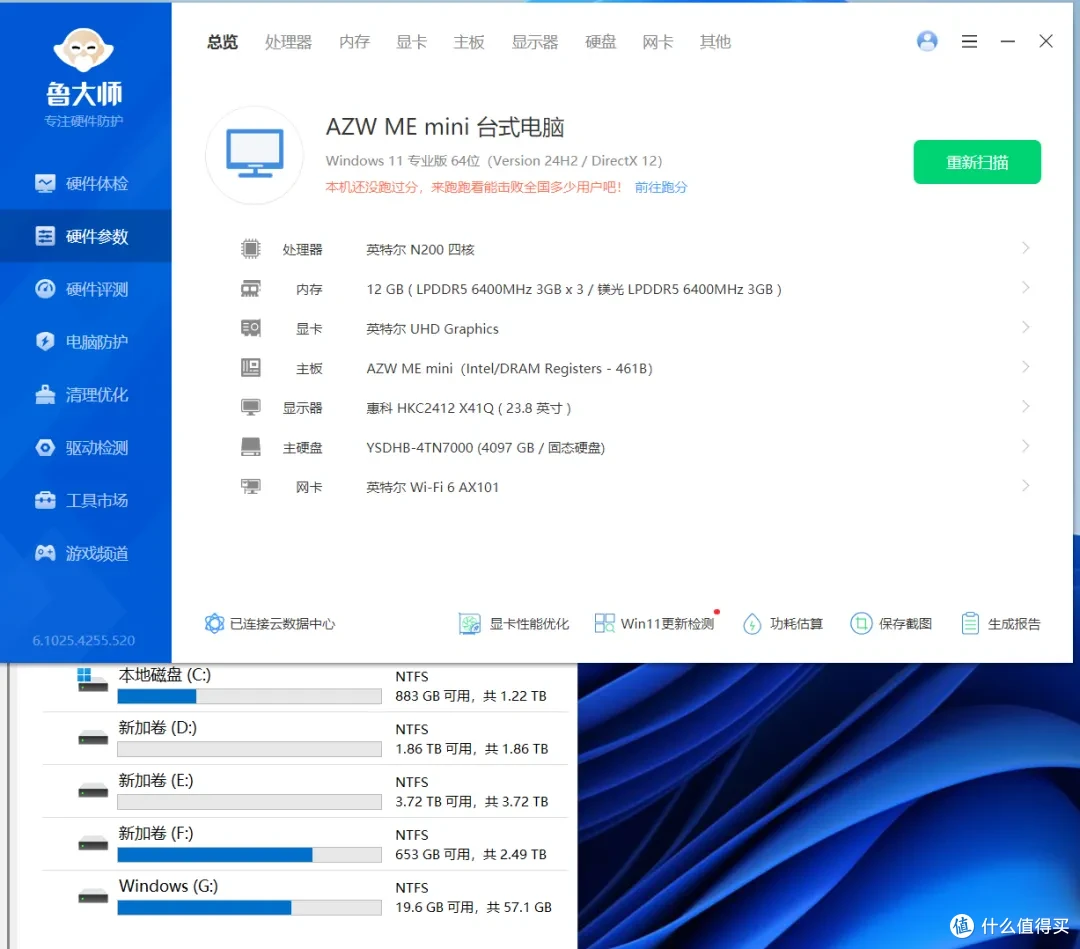Switch to the 处理器 tab
Image resolution: width=1080 pixels, height=949 pixels.
click(x=289, y=42)
